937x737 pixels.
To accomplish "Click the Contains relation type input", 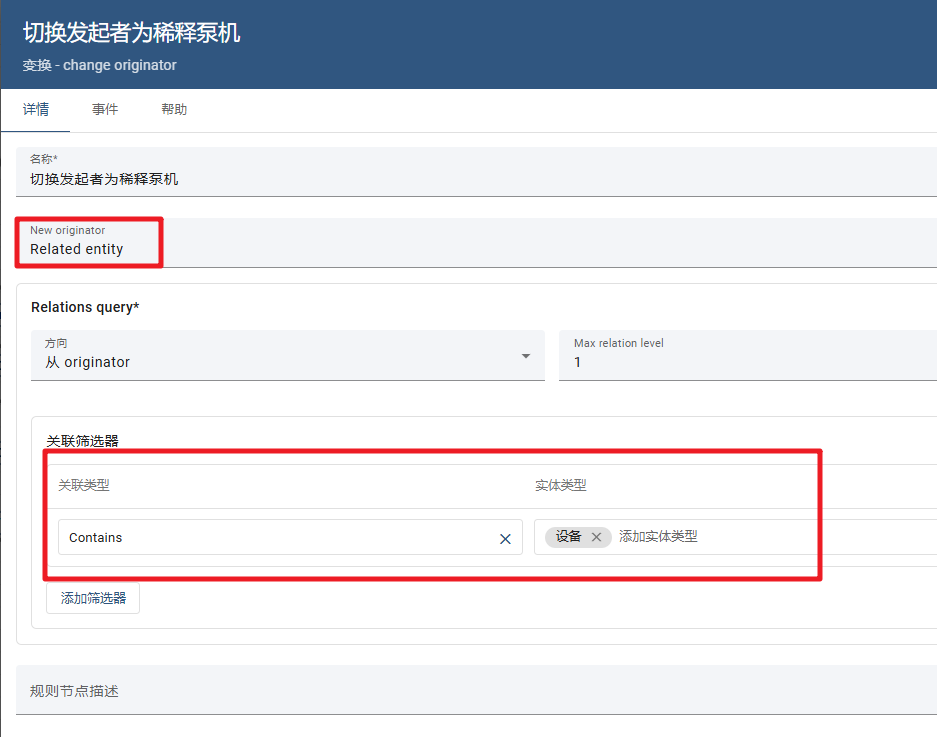I will click(x=290, y=537).
